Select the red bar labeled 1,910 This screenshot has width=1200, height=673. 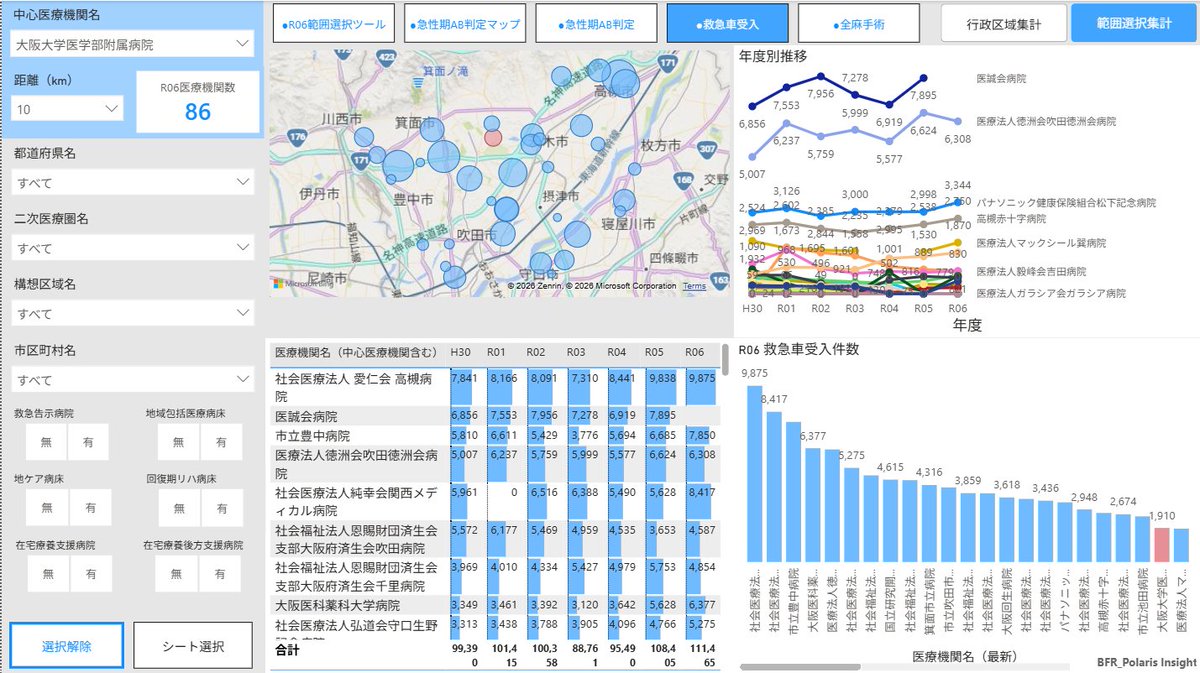[x=1162, y=545]
